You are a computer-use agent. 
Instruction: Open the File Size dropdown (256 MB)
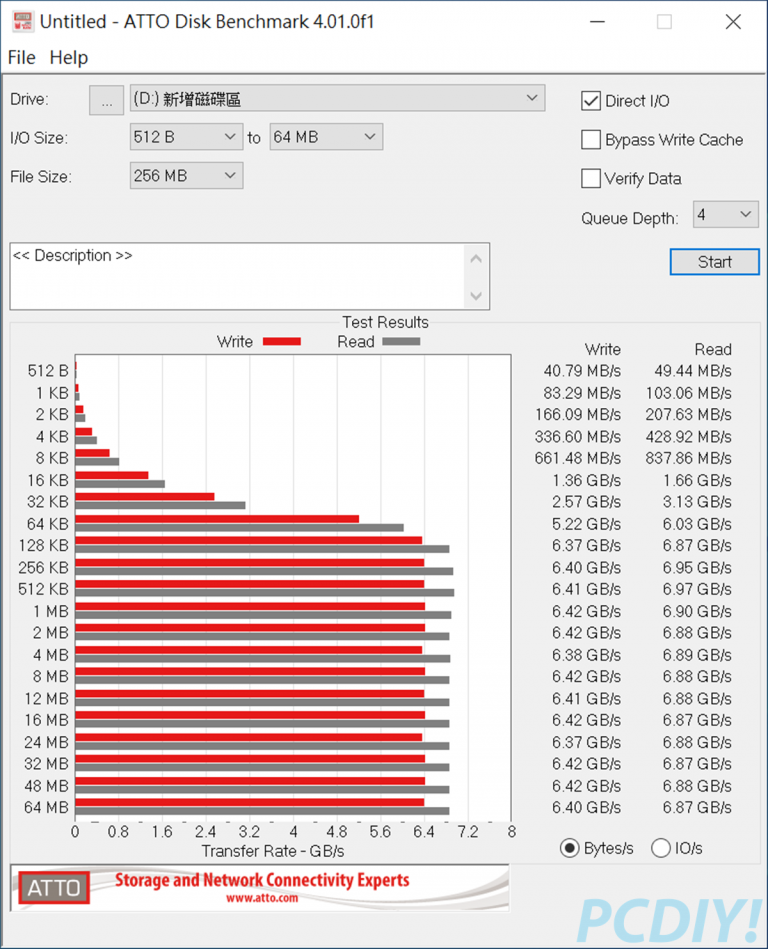(186, 176)
